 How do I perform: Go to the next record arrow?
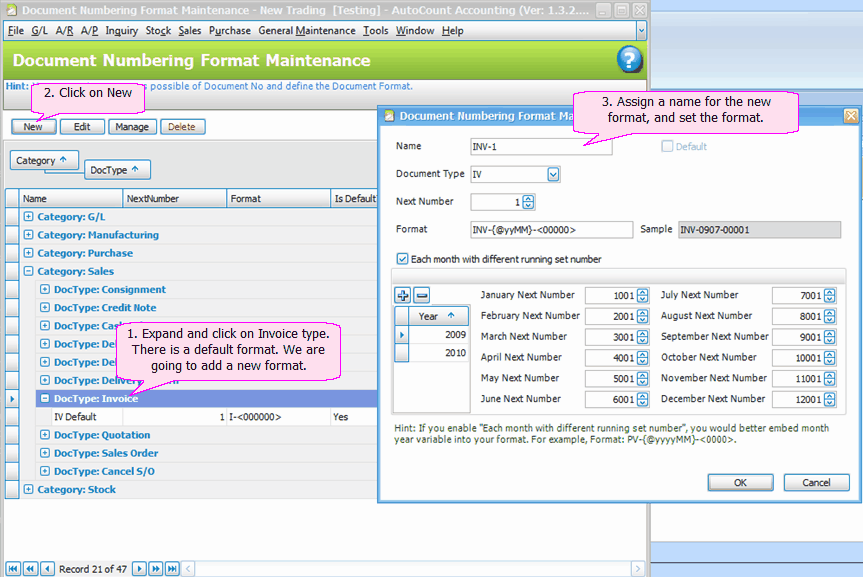(139, 568)
